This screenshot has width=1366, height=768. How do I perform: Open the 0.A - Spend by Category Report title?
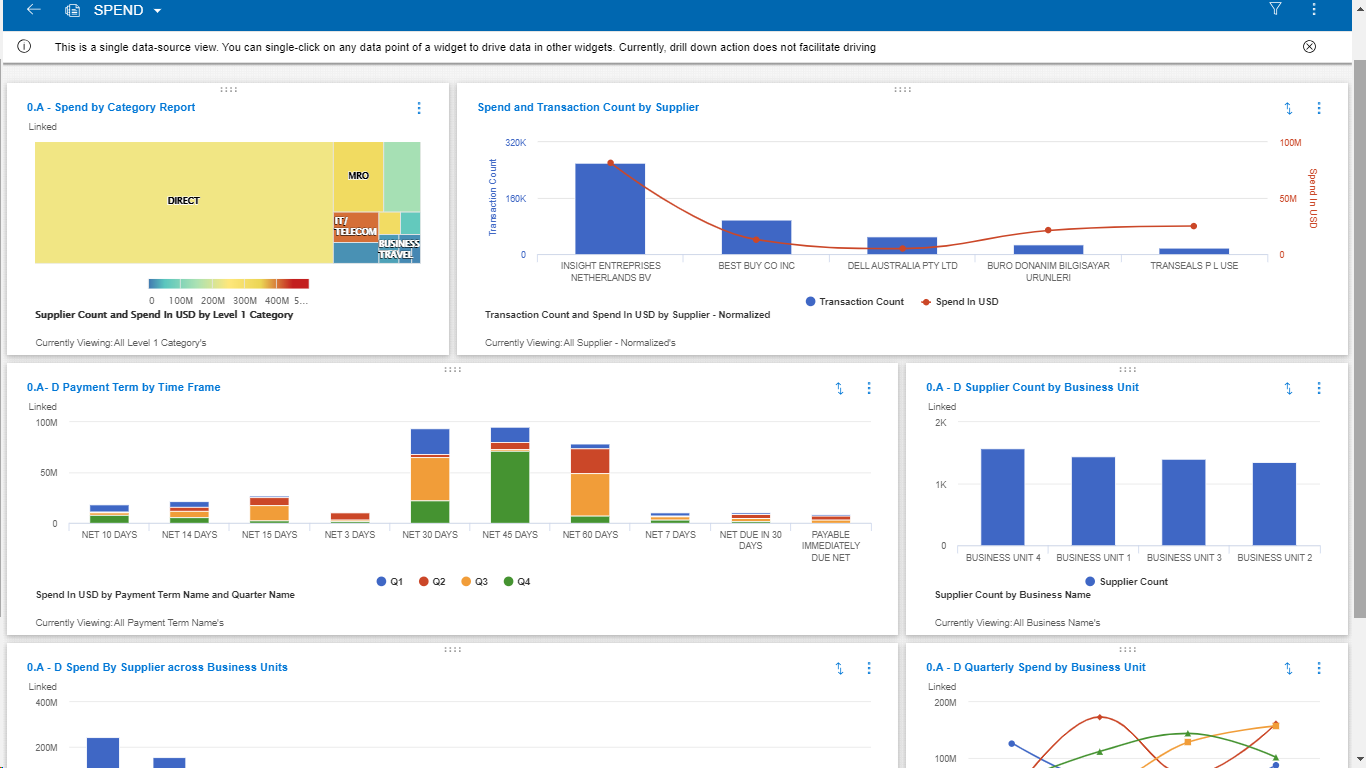pos(111,107)
